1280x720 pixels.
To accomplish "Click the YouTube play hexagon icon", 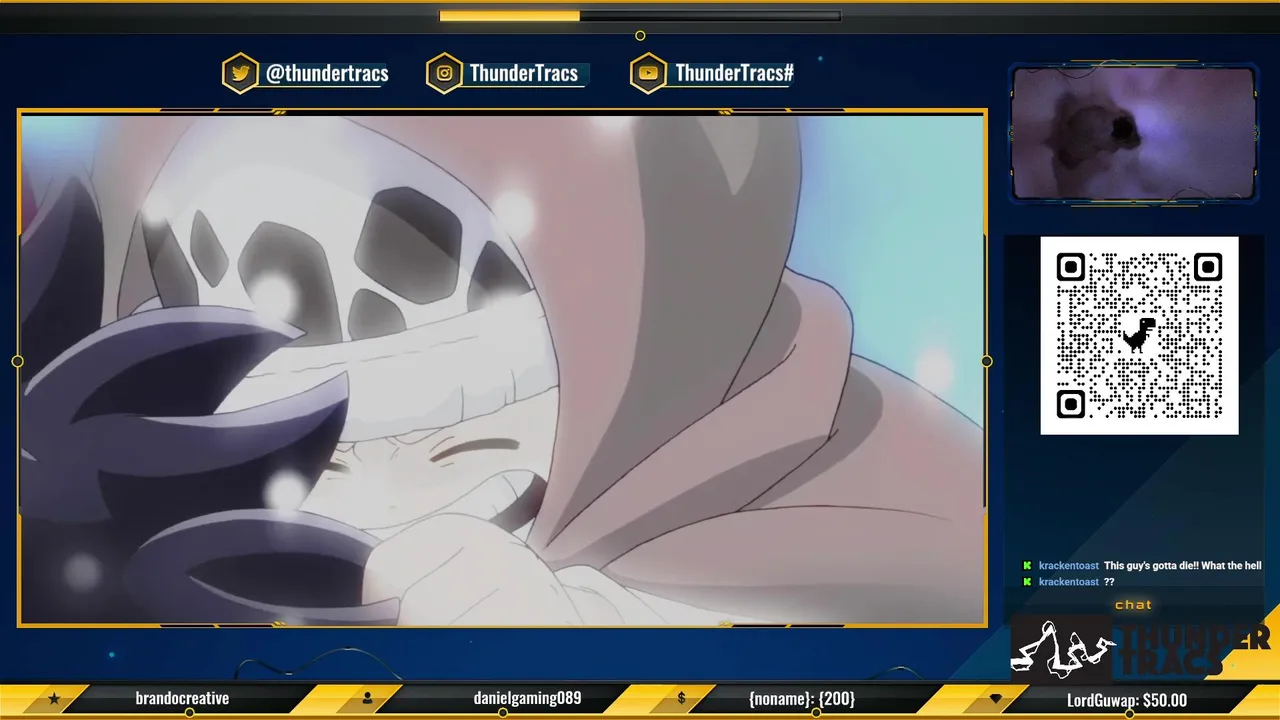I will click(648, 73).
